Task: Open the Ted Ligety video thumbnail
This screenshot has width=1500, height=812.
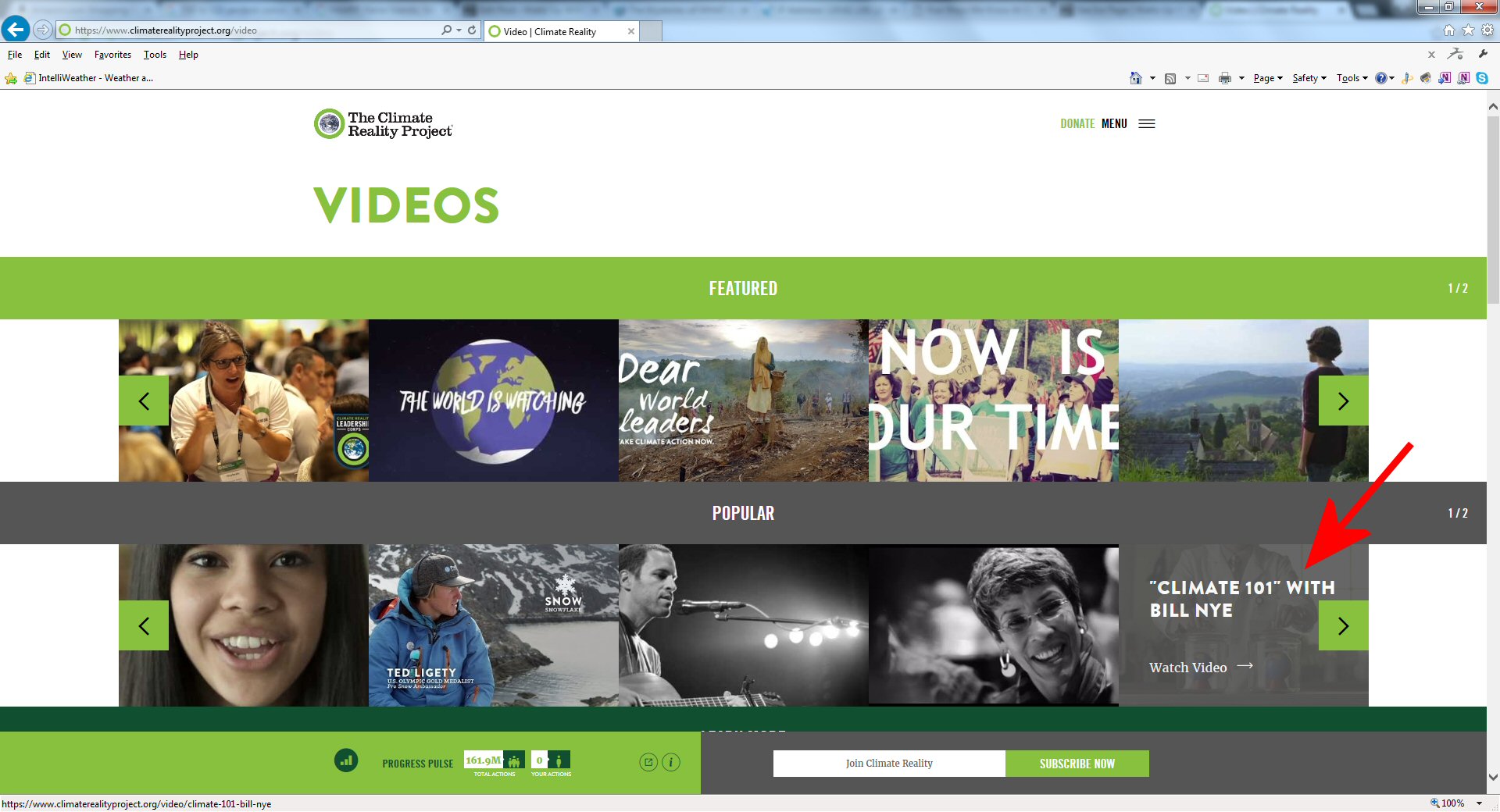Action: [494, 625]
